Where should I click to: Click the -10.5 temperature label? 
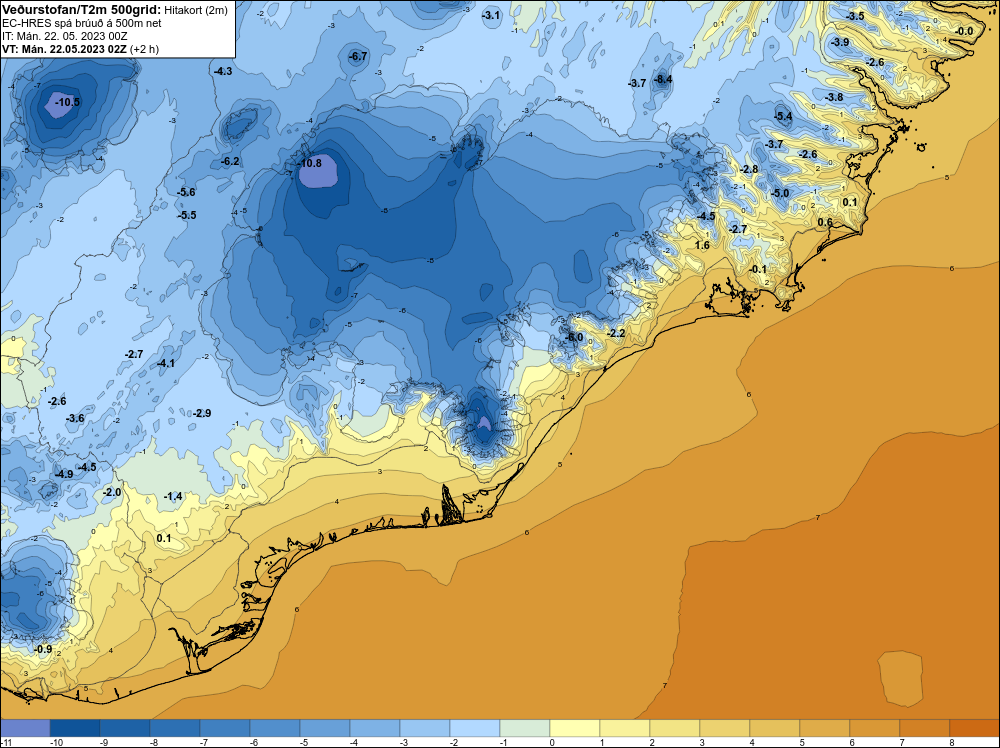pyautogui.click(x=67, y=102)
